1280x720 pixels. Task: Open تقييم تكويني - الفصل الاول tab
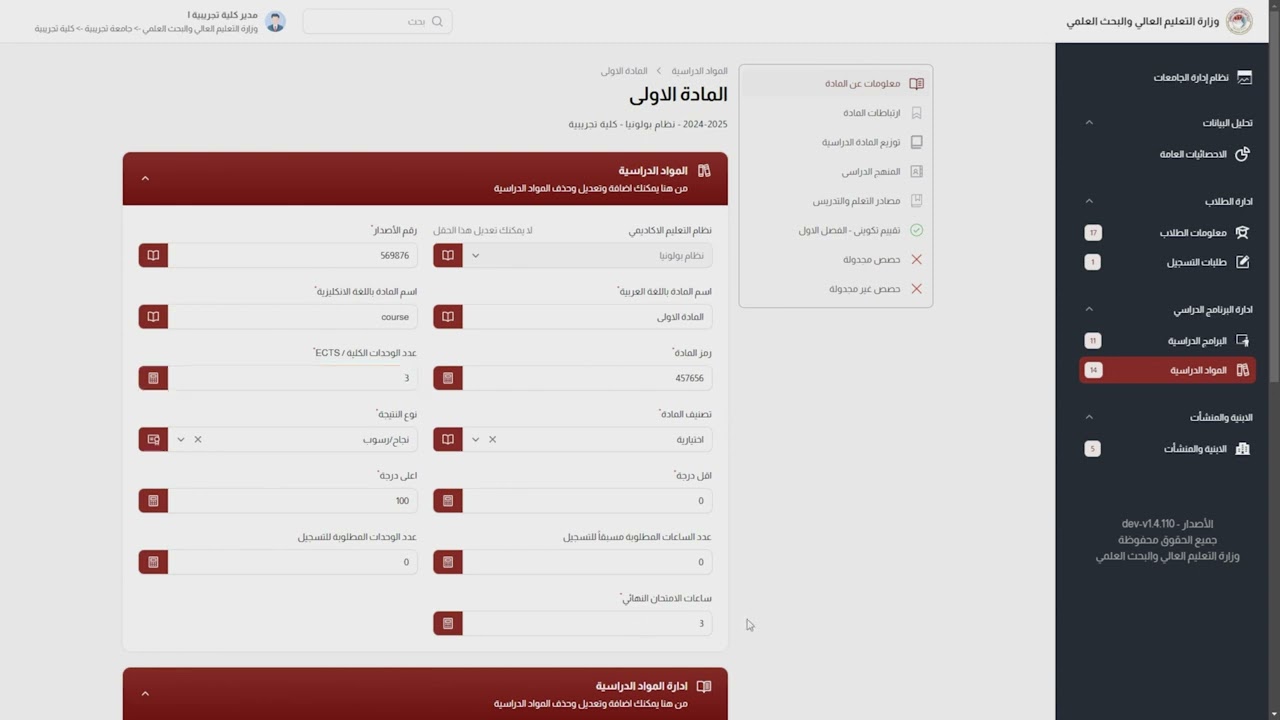[836, 230]
